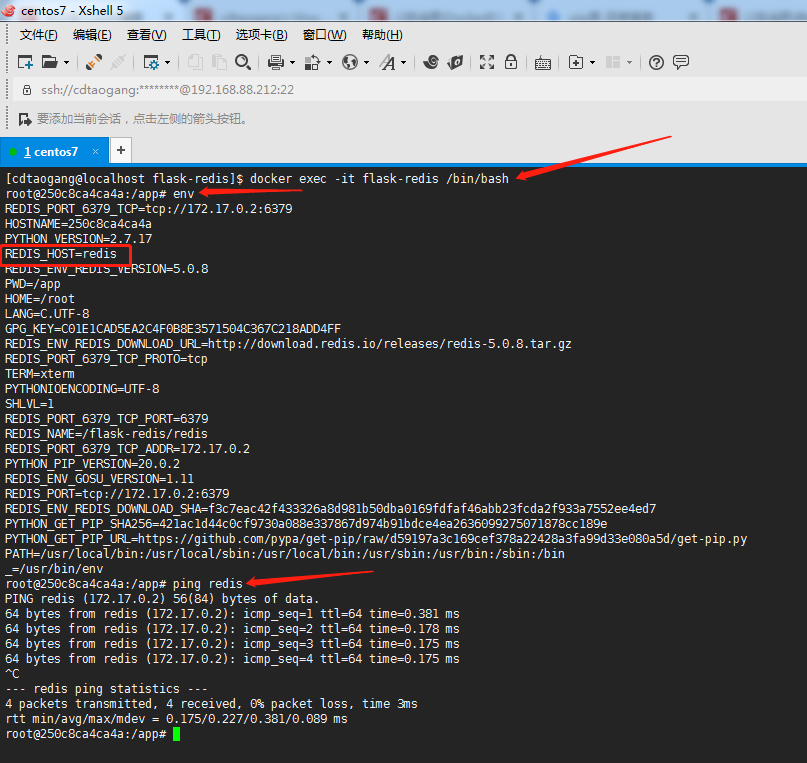Viewport: 807px width, 763px height.
Task: Click the 'REDIS_ENV_GOSU_VERSION=1.11' line
Action: 99,479
